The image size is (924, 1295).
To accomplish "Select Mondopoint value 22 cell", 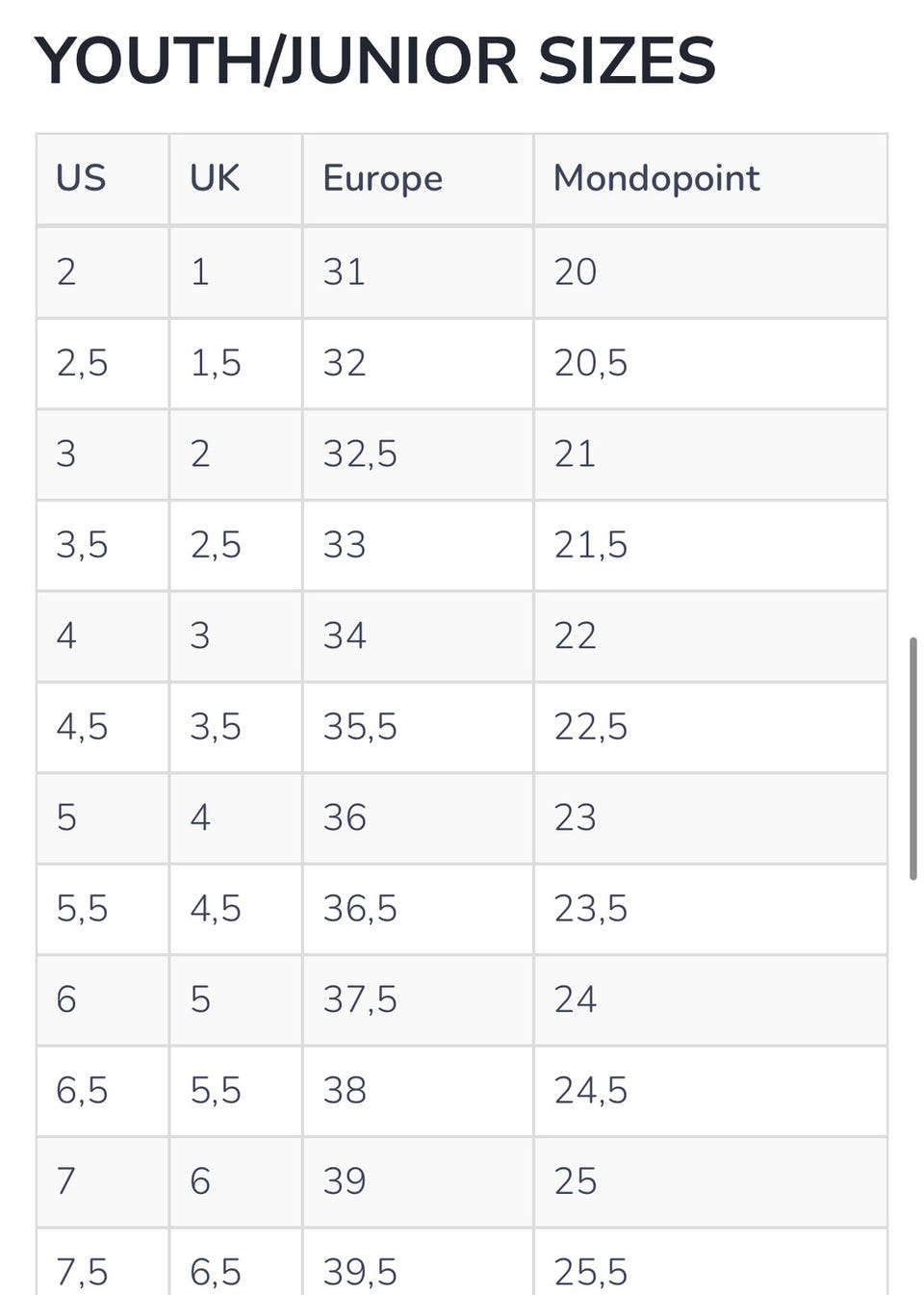I will click(575, 636).
